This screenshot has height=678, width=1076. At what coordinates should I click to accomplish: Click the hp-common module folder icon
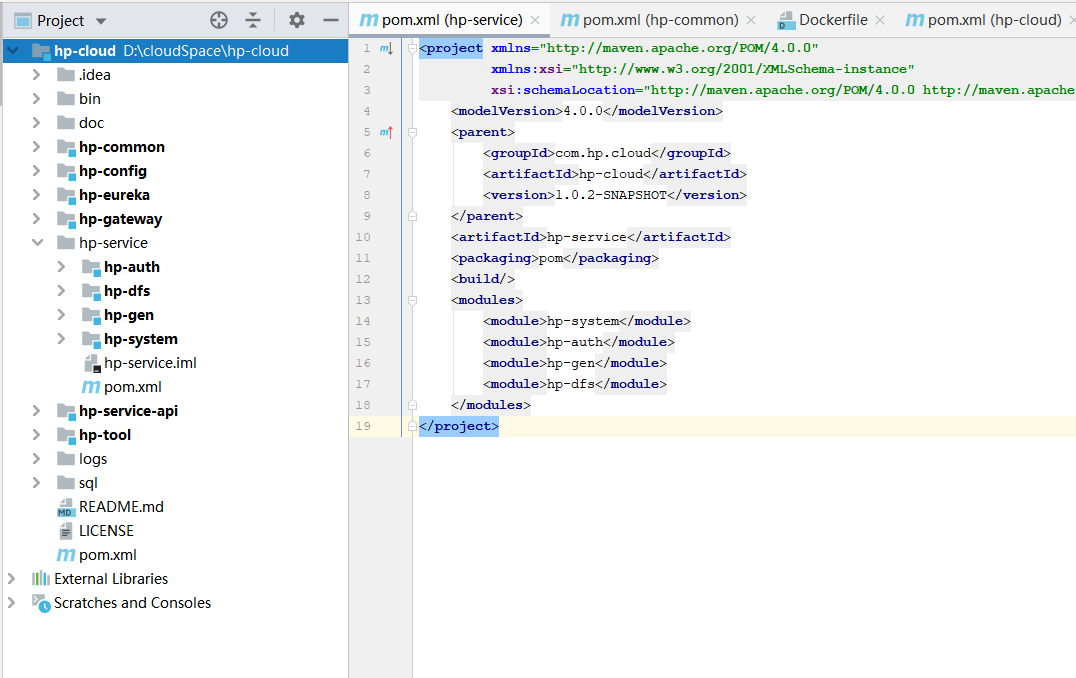(x=66, y=147)
